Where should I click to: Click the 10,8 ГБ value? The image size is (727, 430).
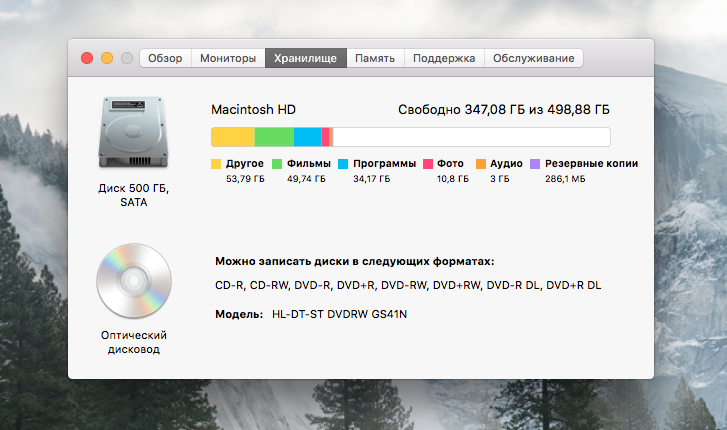pos(453,179)
